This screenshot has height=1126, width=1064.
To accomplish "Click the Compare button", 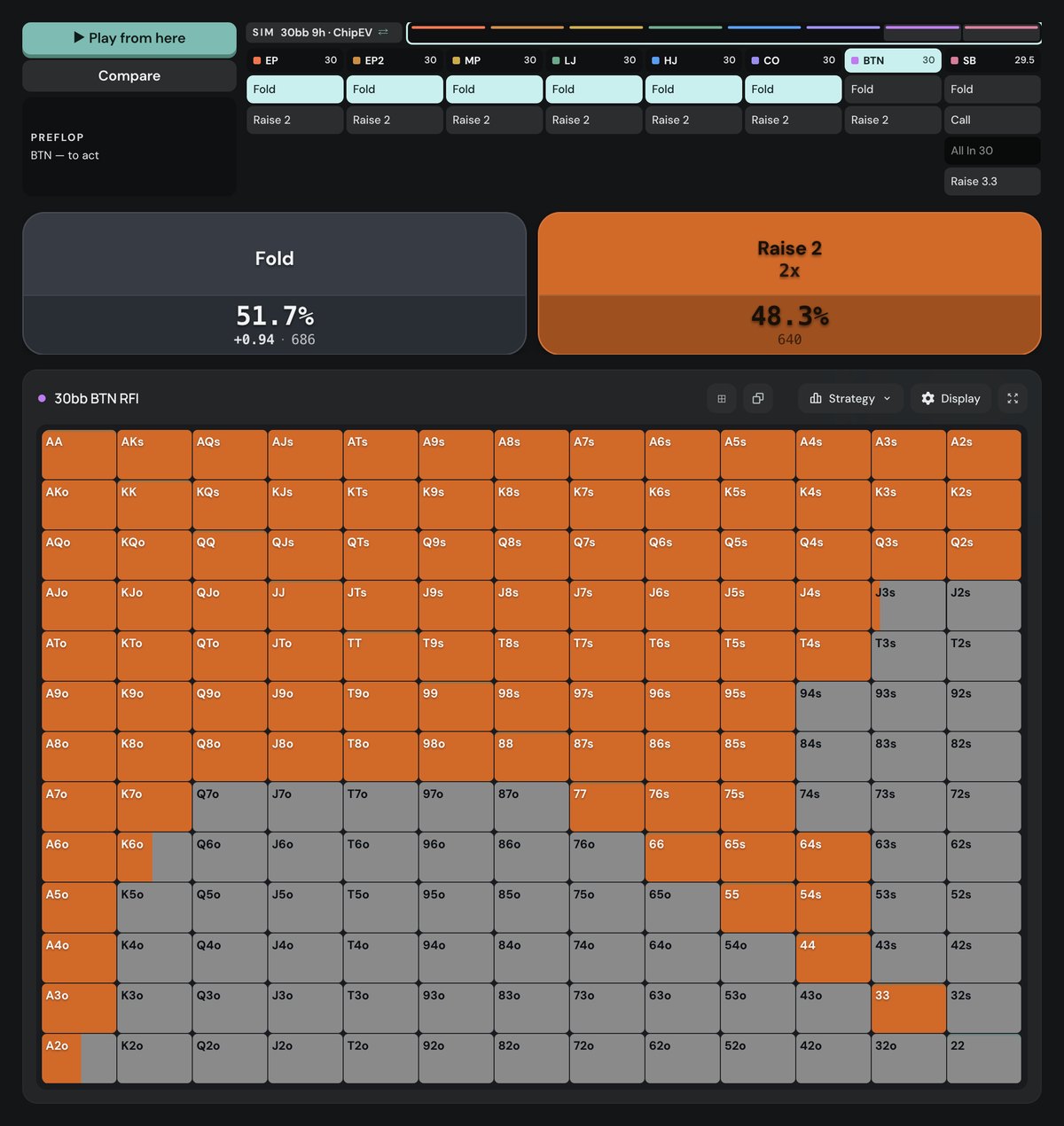I will (129, 76).
